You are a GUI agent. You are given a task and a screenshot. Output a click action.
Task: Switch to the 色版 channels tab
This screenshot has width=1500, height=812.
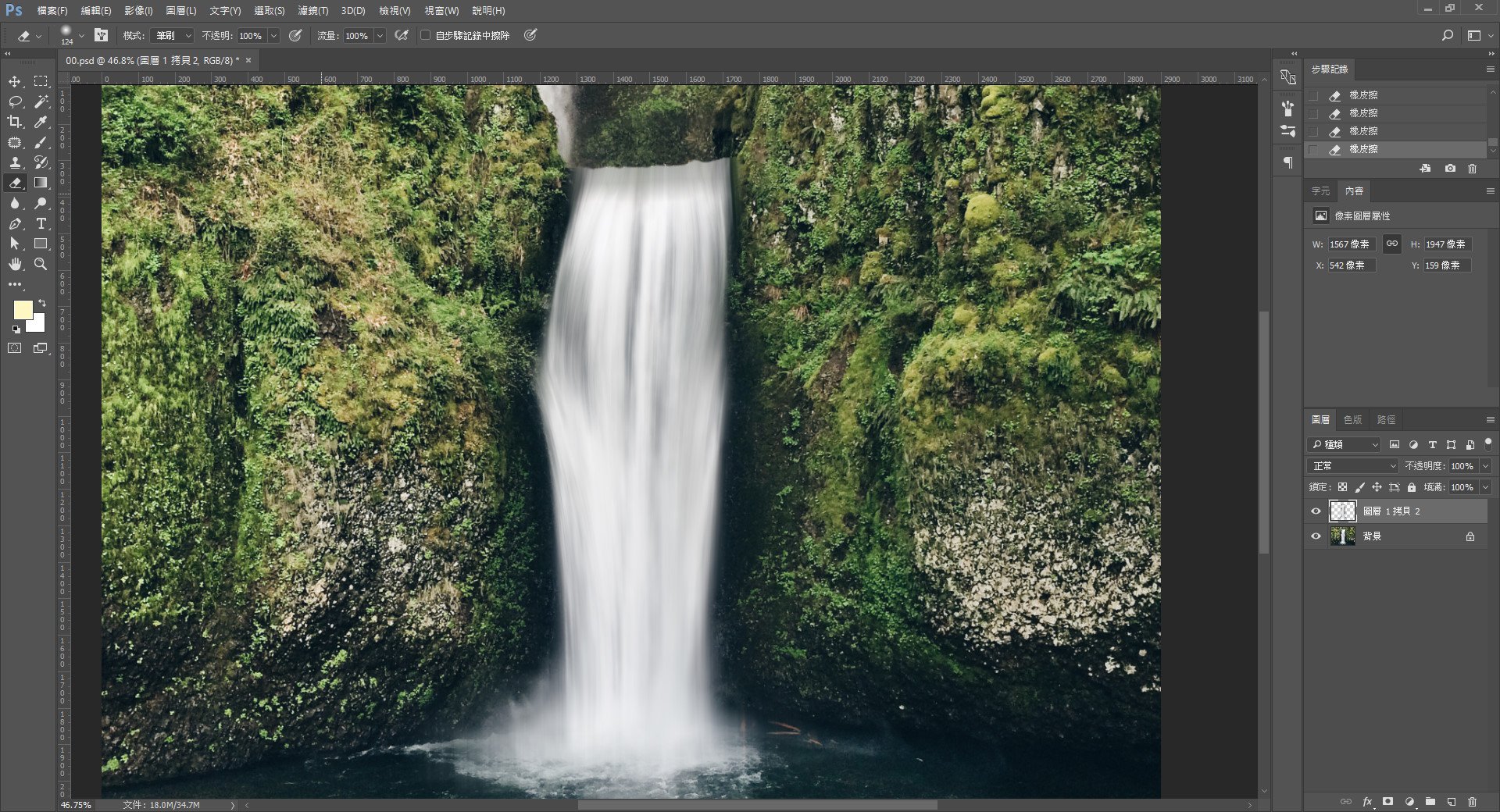click(1352, 420)
